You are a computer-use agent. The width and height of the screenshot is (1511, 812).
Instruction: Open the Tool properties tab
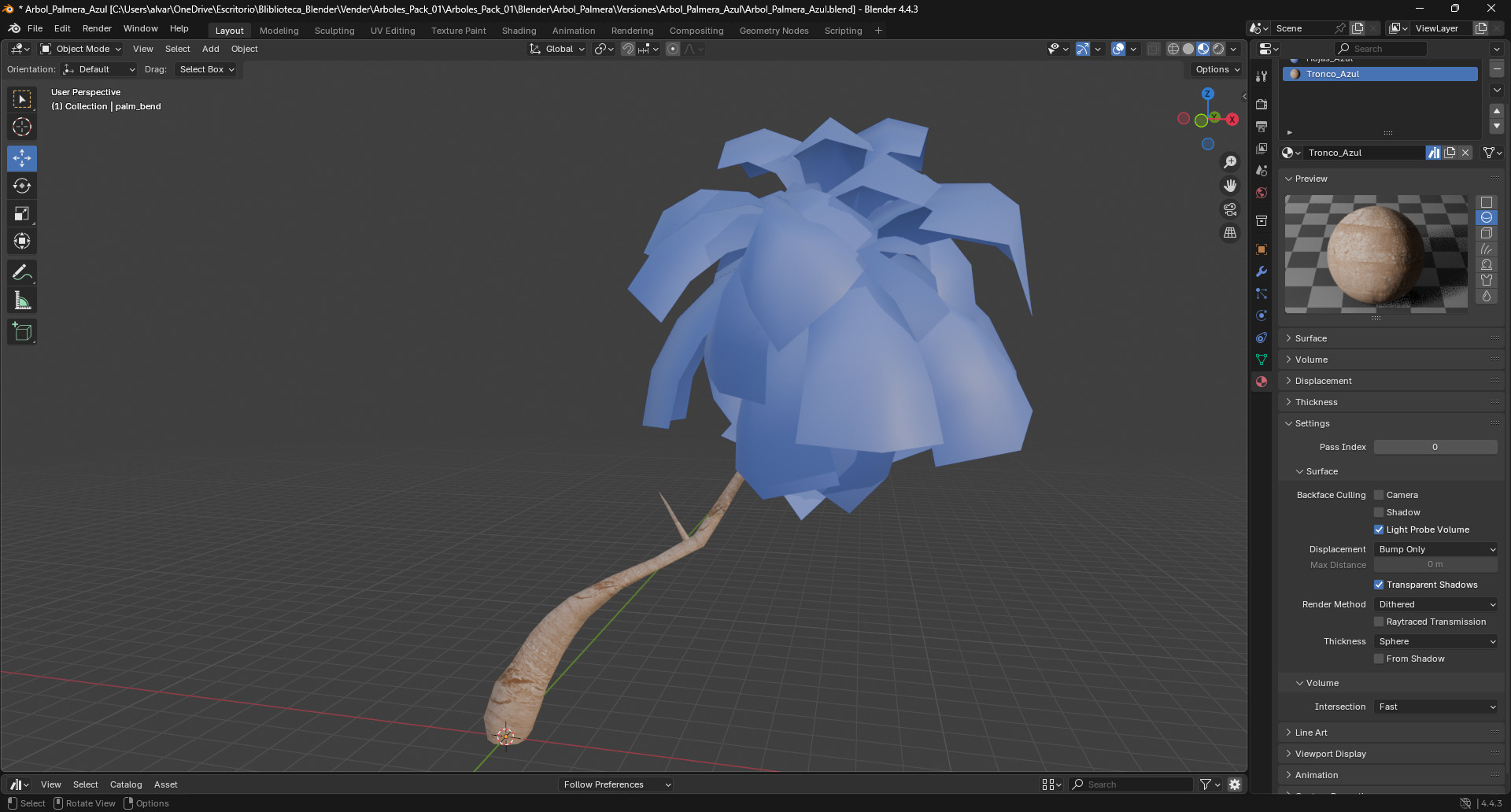coord(1262,76)
